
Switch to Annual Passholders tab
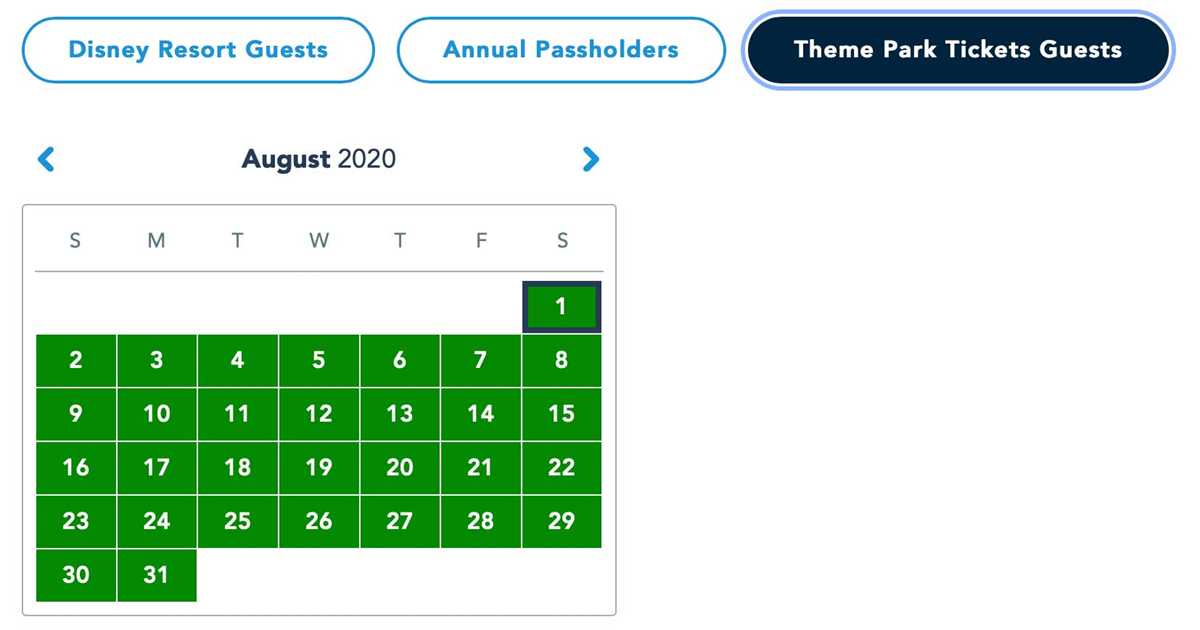(x=561, y=49)
